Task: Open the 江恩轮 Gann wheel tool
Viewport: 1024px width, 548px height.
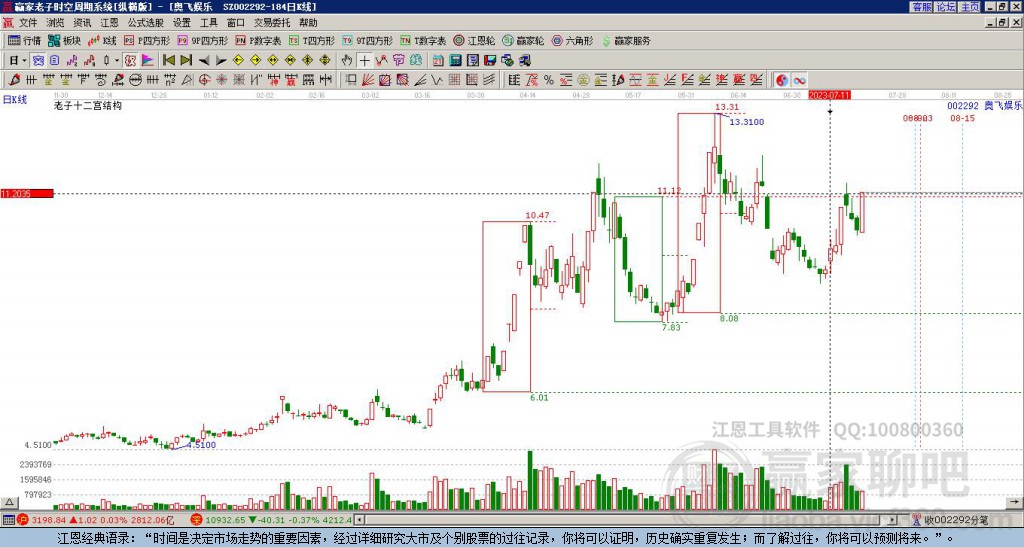Action: coord(474,40)
